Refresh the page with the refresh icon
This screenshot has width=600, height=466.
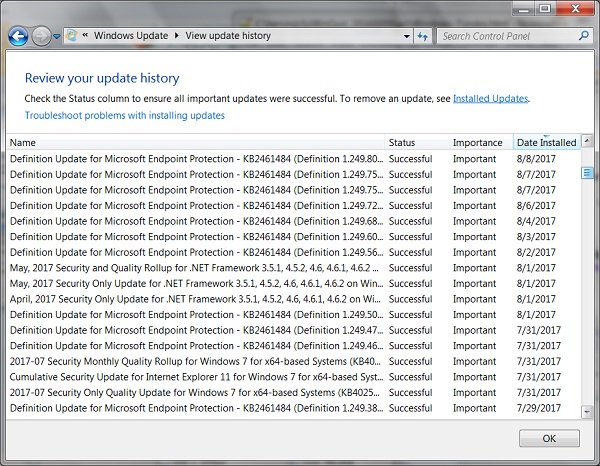[x=422, y=36]
